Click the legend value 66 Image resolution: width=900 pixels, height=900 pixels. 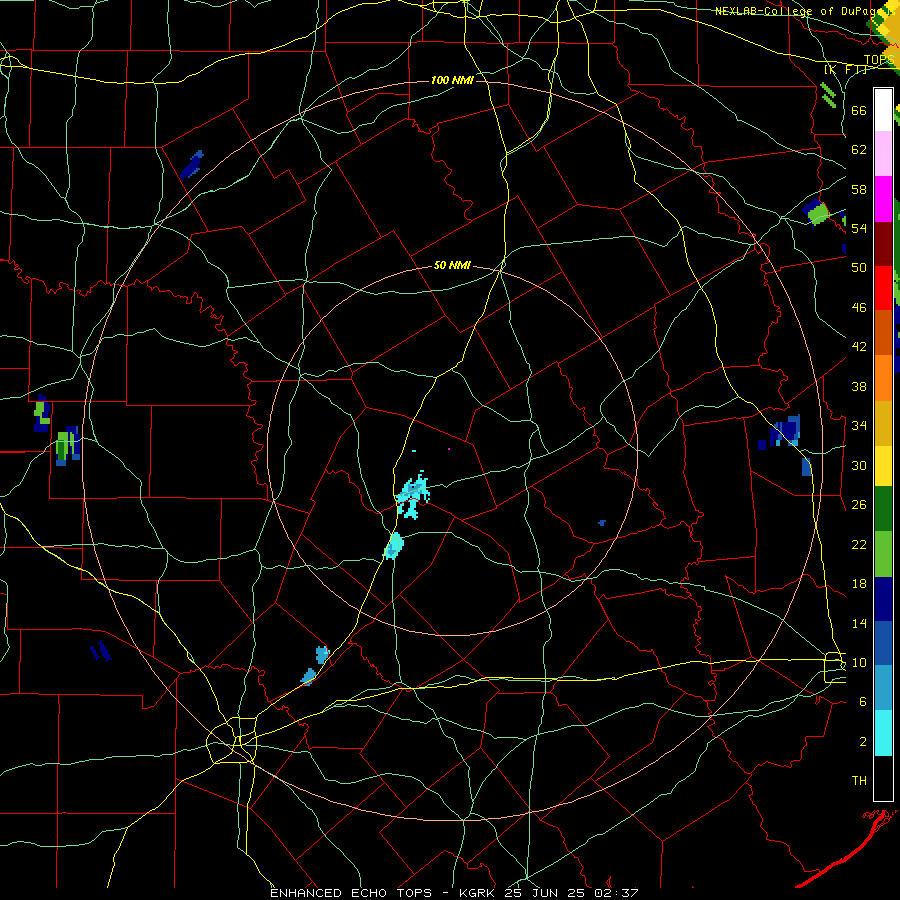(x=859, y=110)
